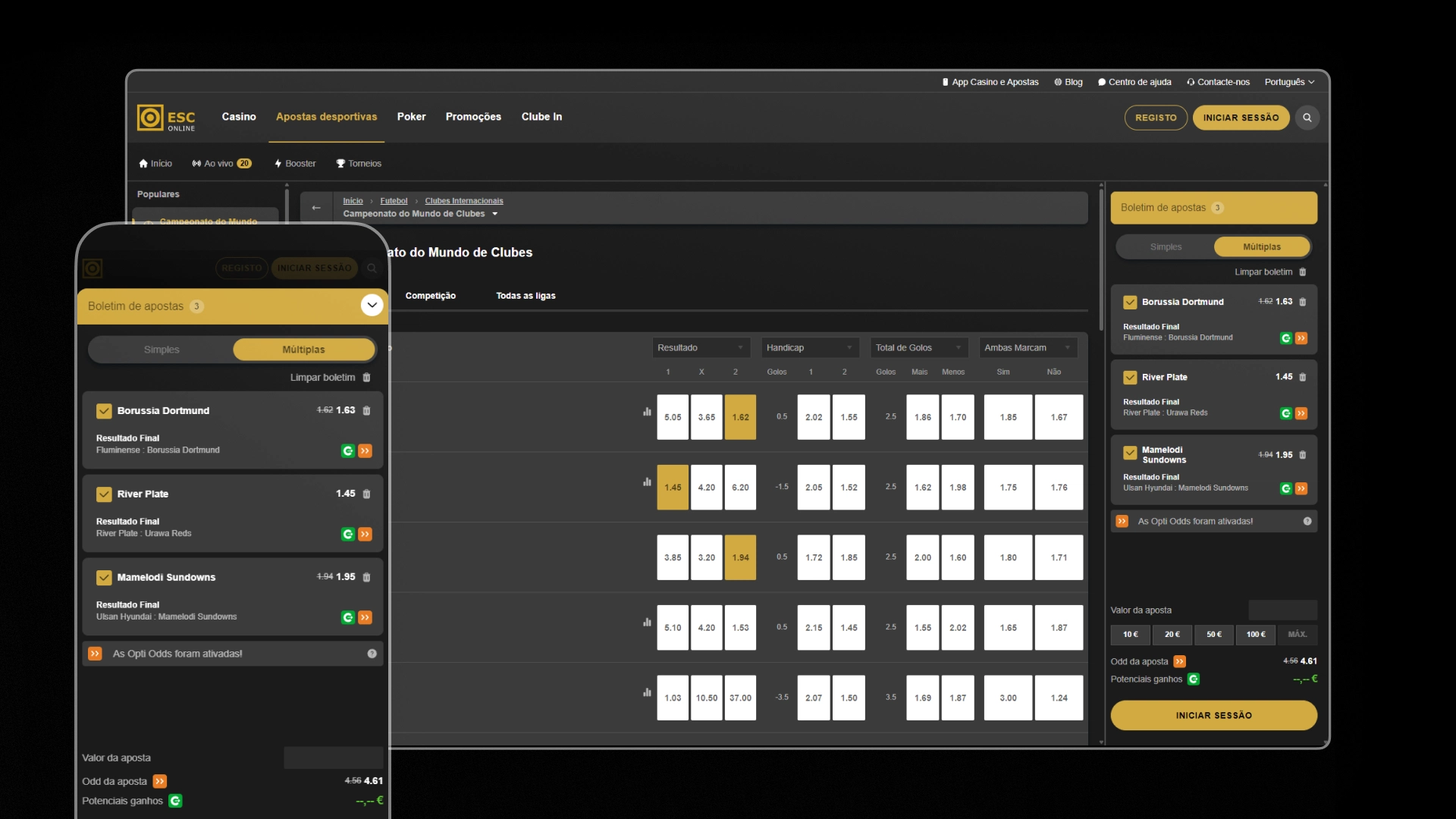Click green icon beside desktop Potenciais ganhos

pos(1194,679)
